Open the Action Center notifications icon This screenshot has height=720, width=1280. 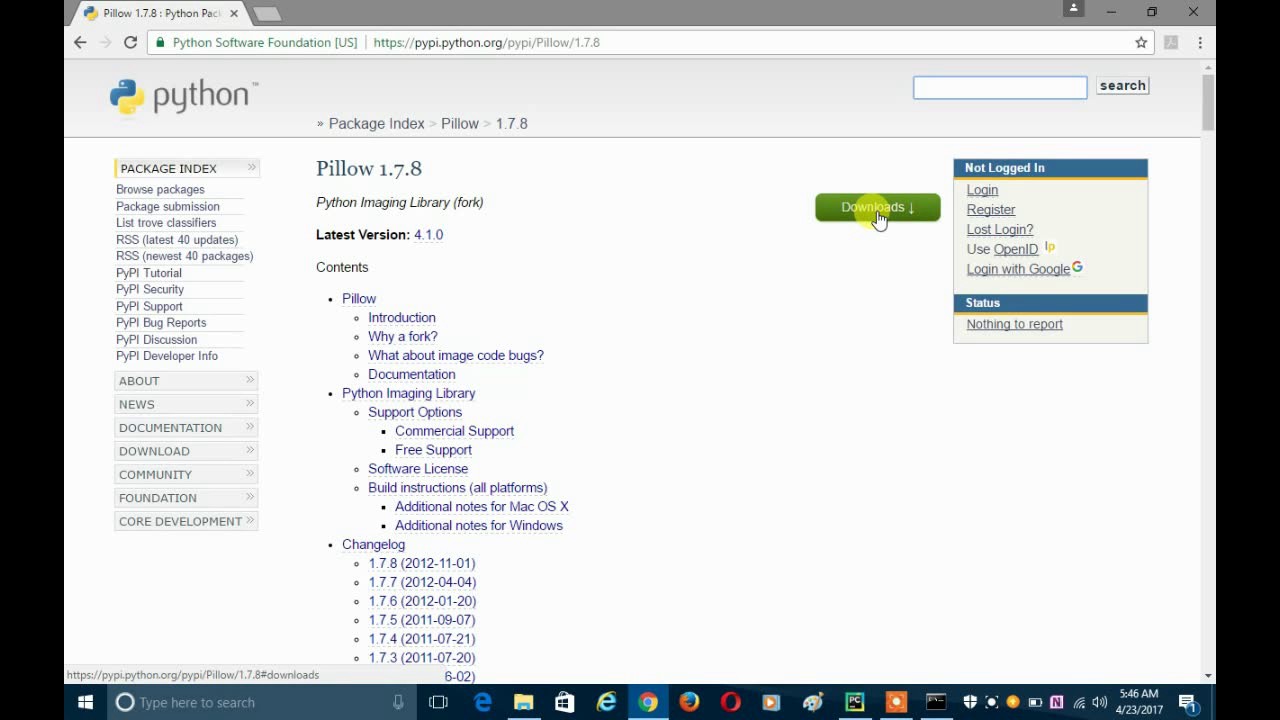point(1188,702)
